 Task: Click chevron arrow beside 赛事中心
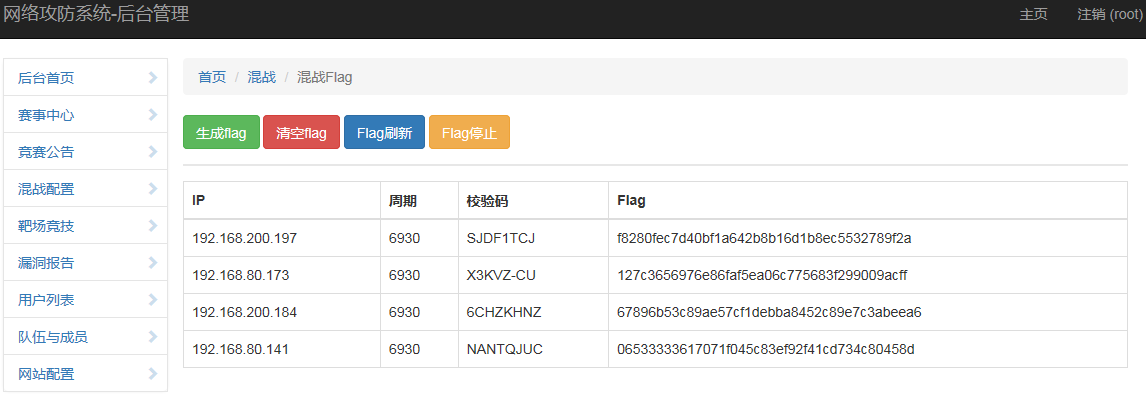pyautogui.click(x=153, y=115)
